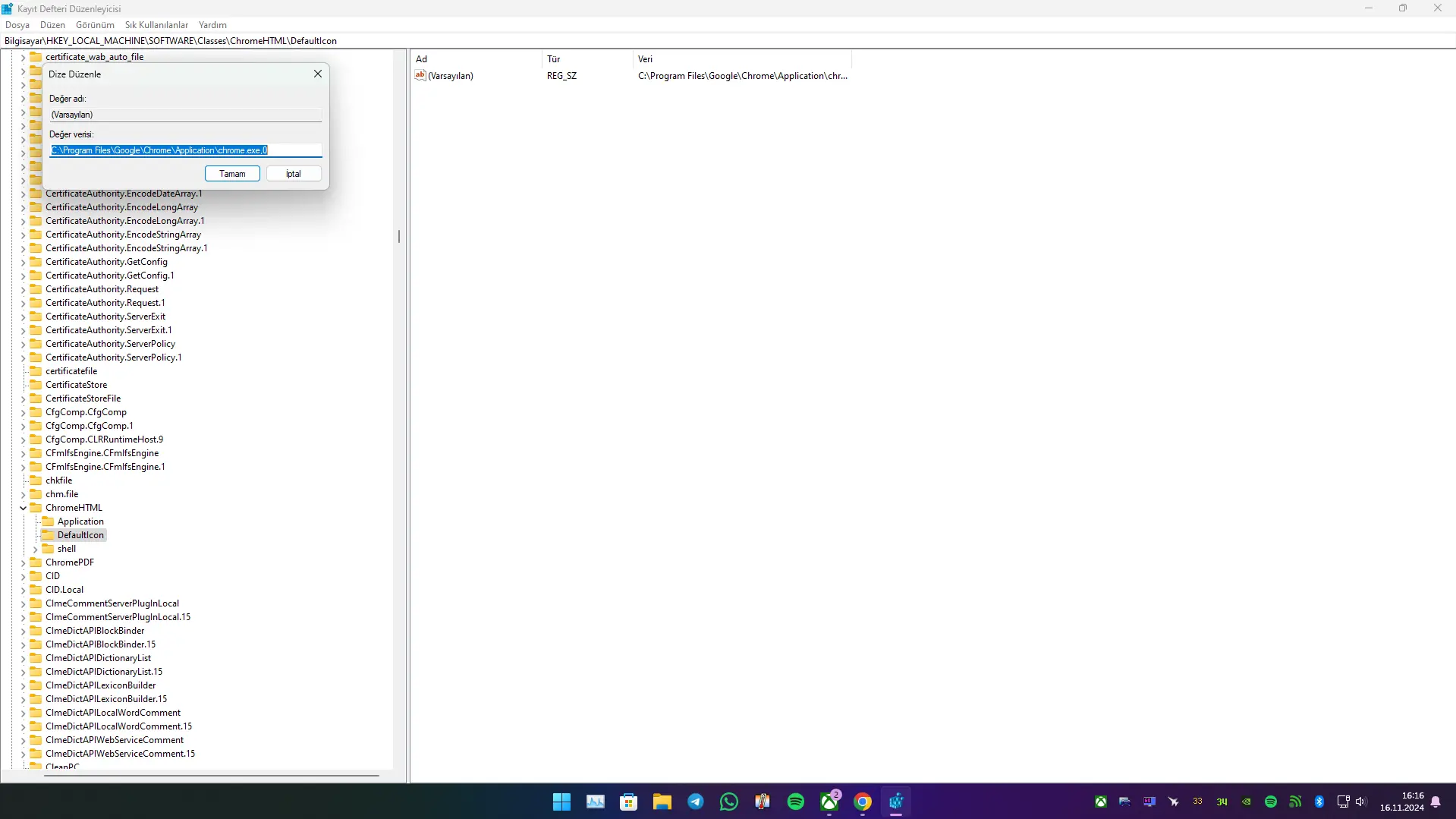
Task: Click the Ad column header
Action: (x=476, y=58)
